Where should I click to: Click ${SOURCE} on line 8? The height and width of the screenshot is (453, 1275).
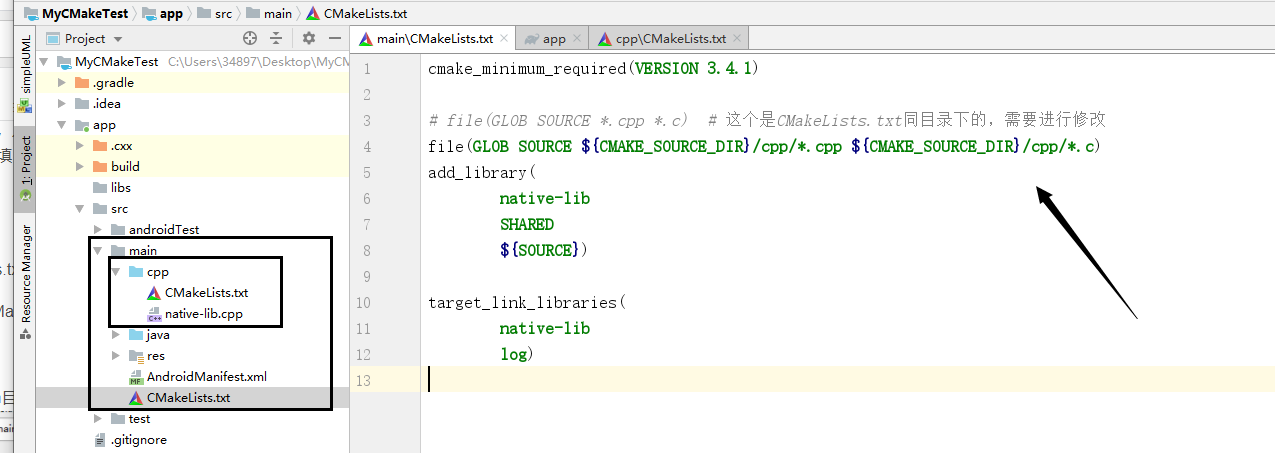pos(540,251)
